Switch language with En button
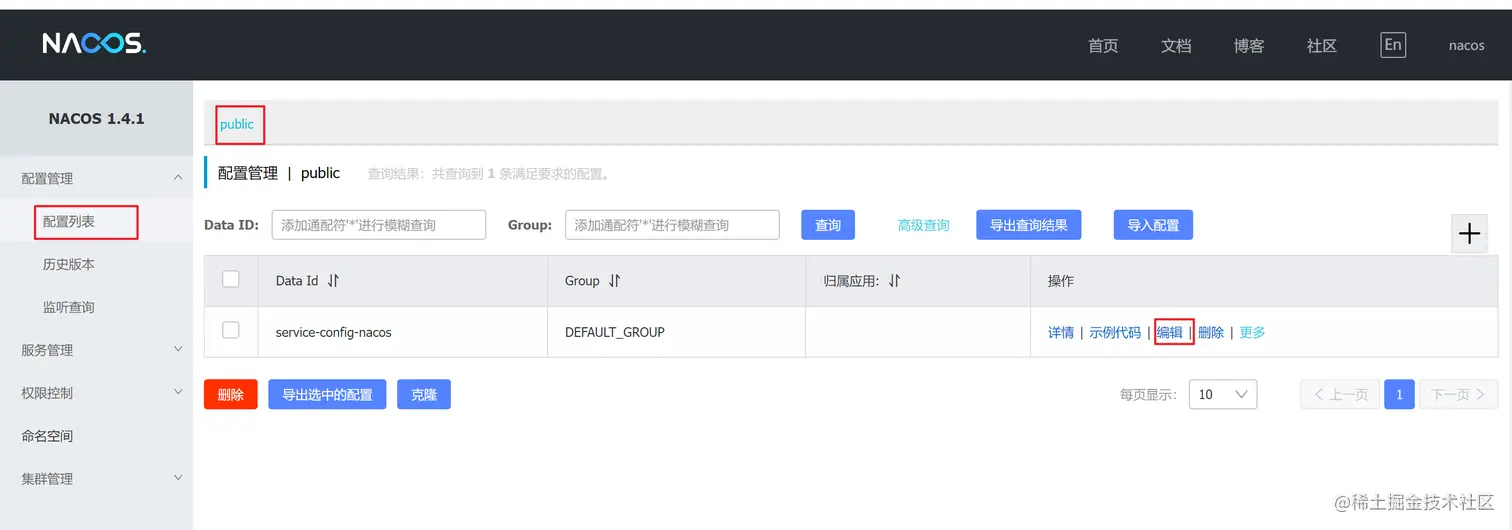Screen dimensions: 1512x530 [1392, 44]
